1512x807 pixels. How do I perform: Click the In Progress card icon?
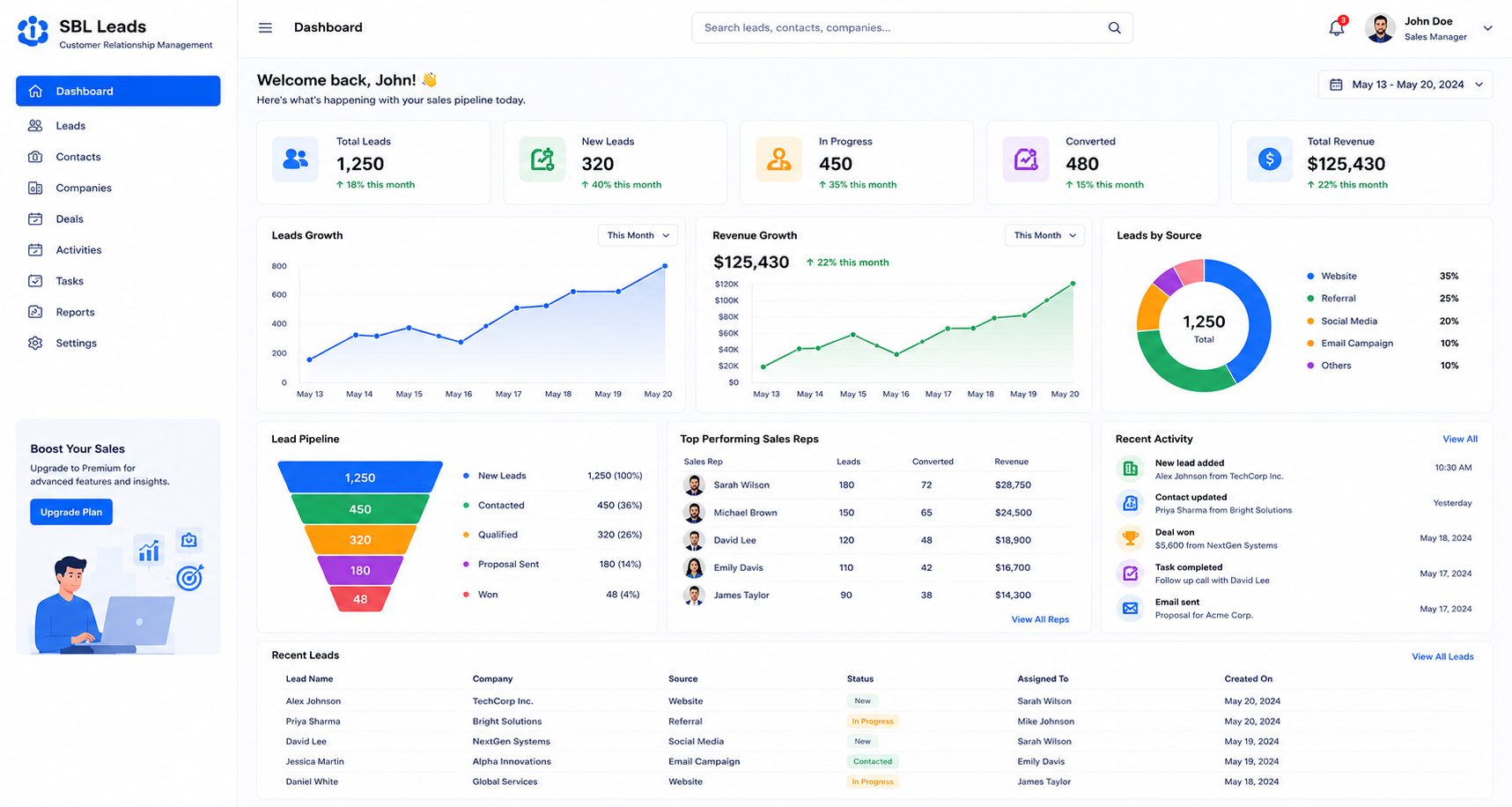778,159
